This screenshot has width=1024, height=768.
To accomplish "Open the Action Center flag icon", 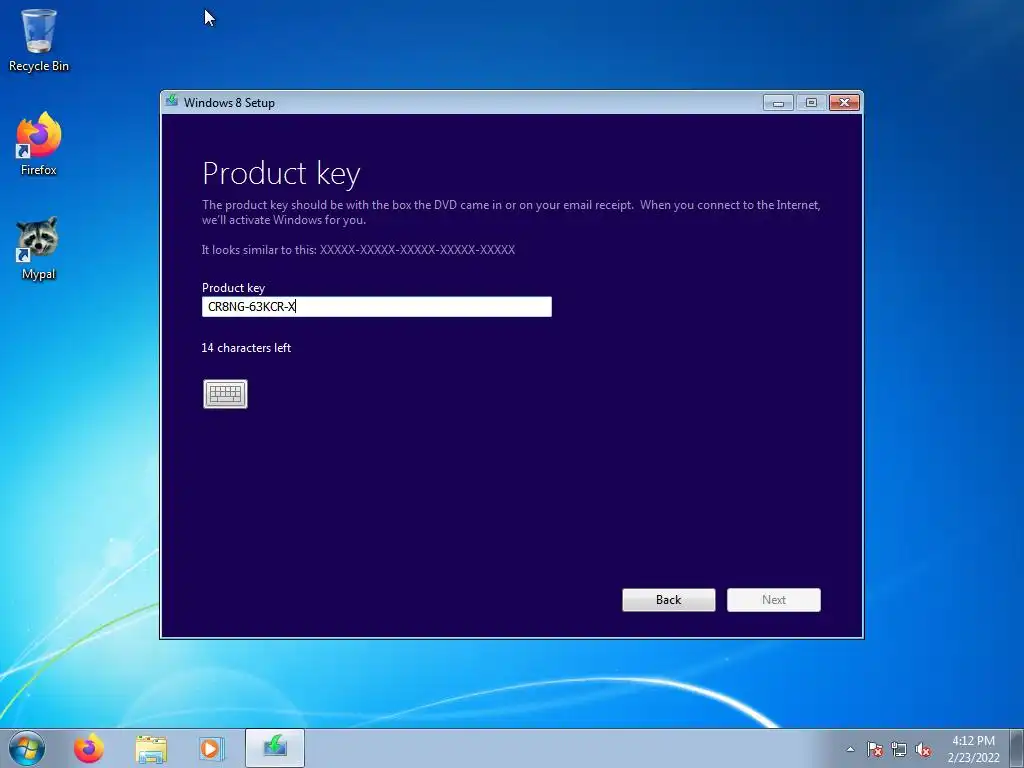I will (875, 749).
